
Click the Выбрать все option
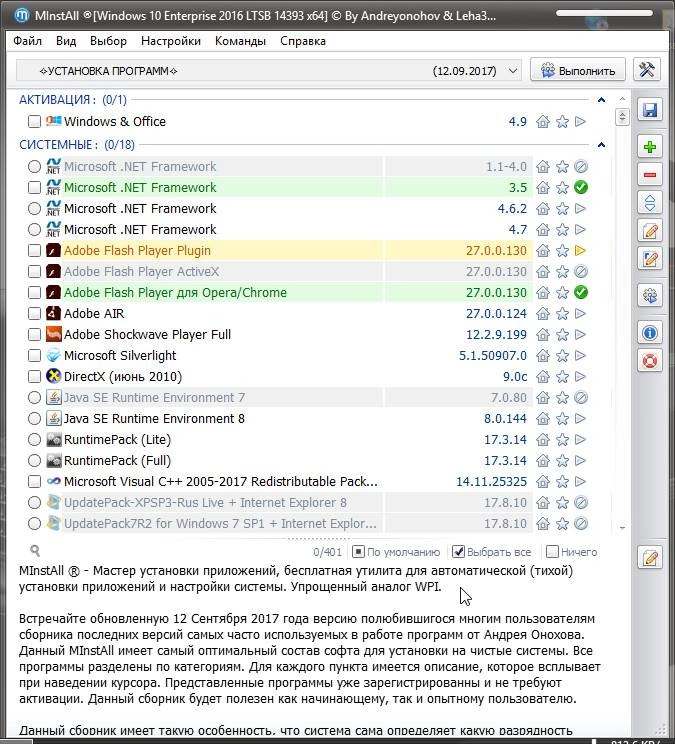[x=492, y=552]
